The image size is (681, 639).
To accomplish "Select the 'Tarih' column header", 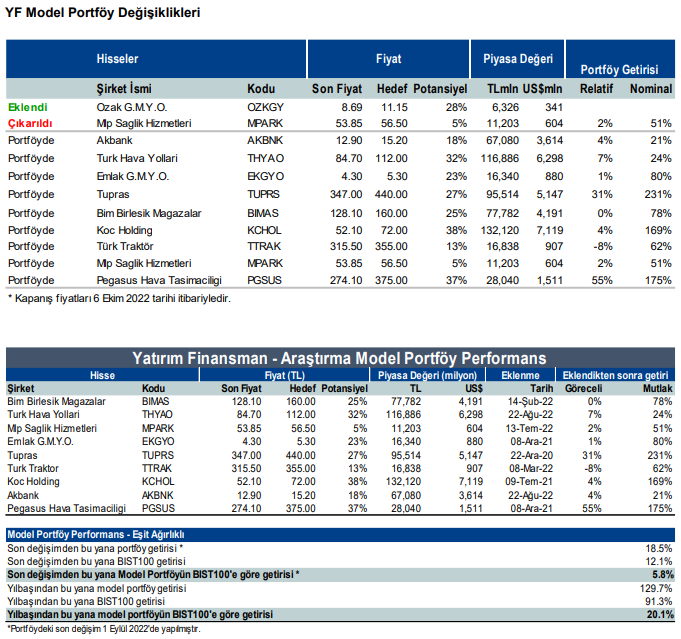I will (x=542, y=388).
